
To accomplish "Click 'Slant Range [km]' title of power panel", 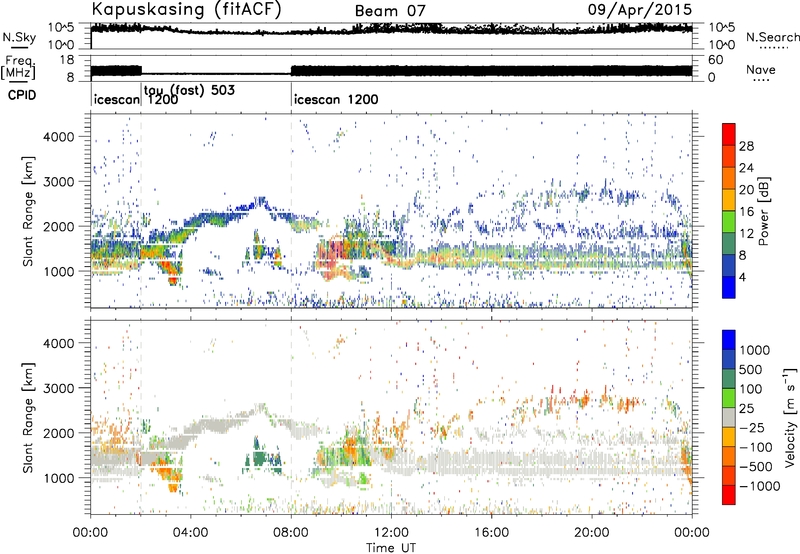I will (28, 211).
